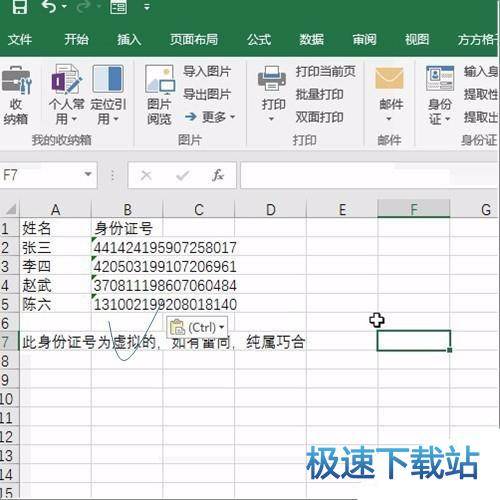The width and height of the screenshot is (500, 500).
Task: Expand the 个人常用 dropdown arrow
Action: [74, 119]
